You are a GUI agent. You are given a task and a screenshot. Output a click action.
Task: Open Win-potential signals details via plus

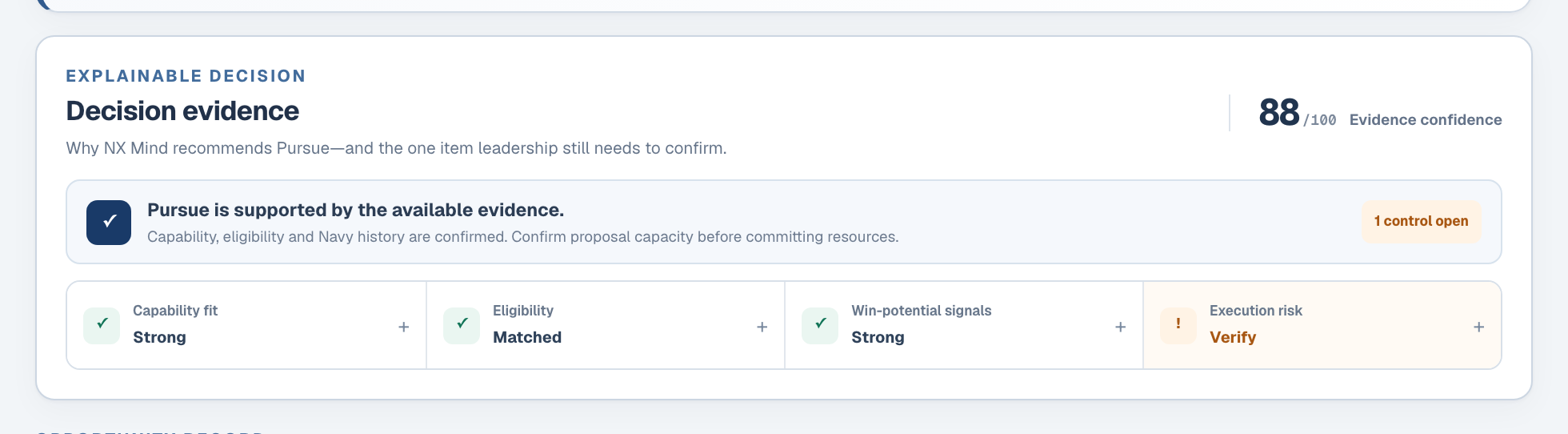[x=1121, y=327]
